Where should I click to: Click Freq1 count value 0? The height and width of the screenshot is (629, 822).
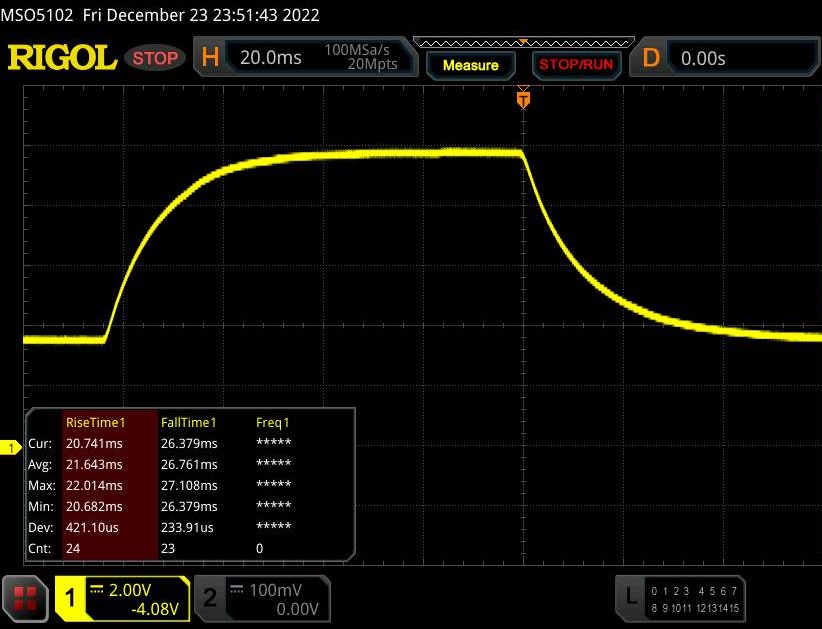259,548
